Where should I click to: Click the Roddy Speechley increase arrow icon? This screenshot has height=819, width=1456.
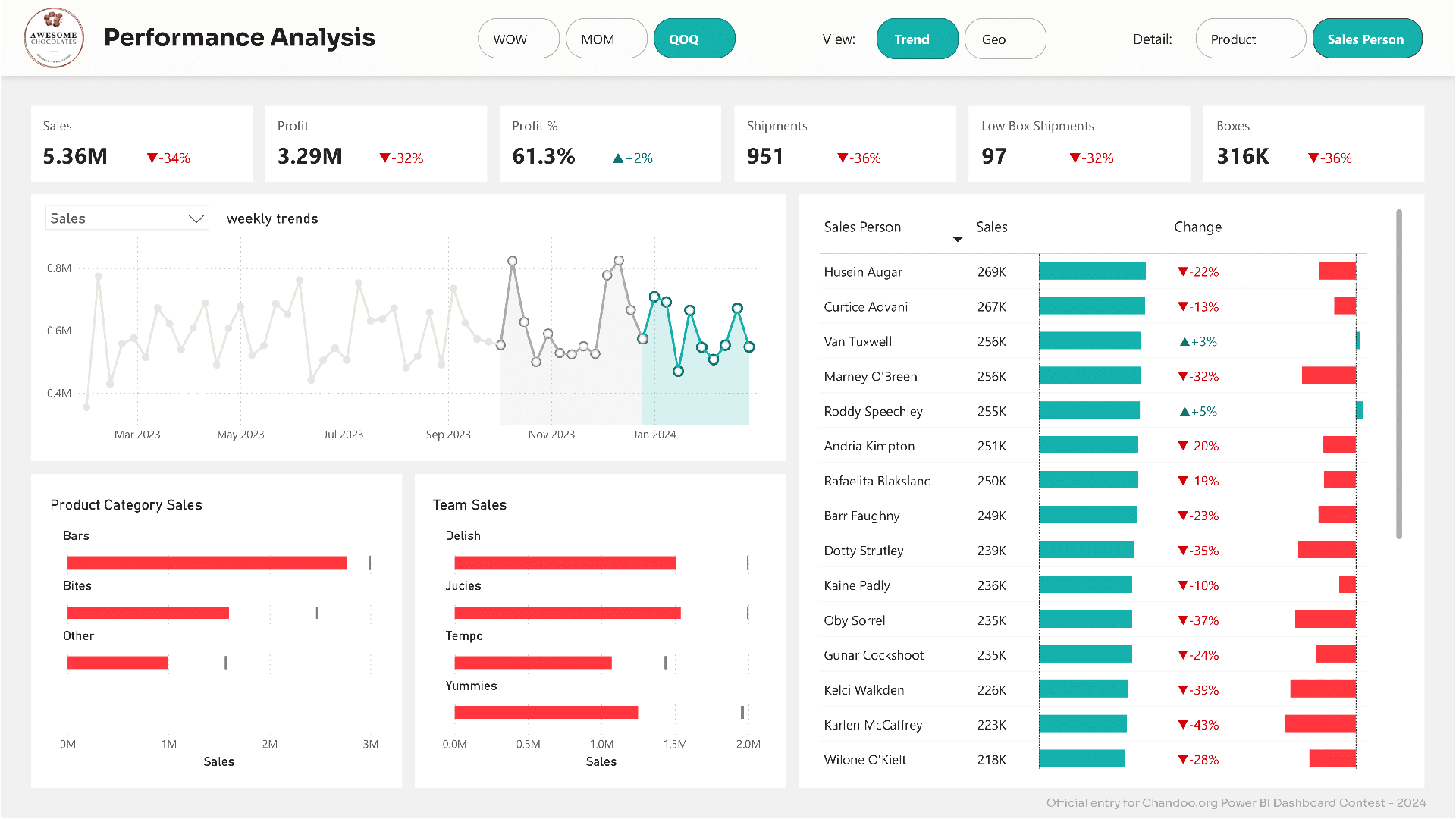tap(1185, 412)
